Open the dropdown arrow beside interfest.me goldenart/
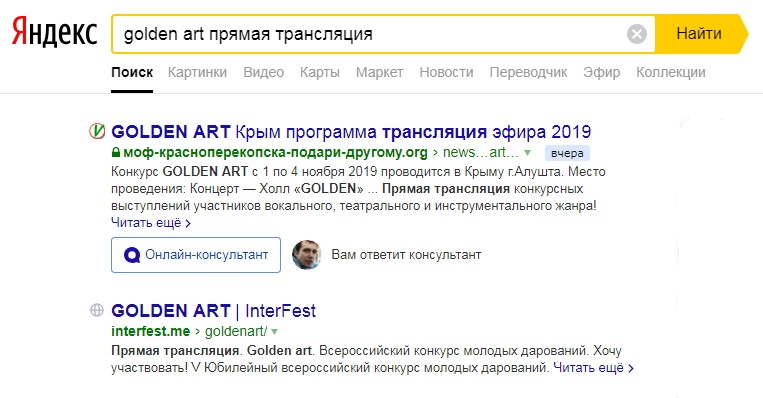The height and width of the screenshot is (398, 763). click(x=274, y=332)
